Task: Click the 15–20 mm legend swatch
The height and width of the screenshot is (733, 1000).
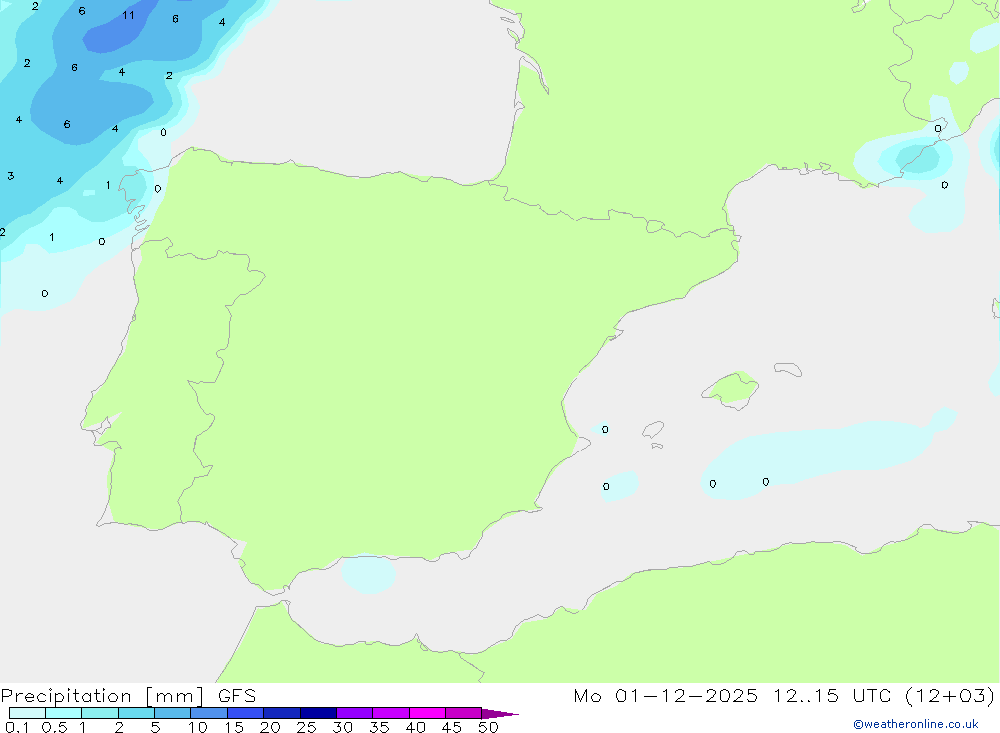Action: (245, 713)
